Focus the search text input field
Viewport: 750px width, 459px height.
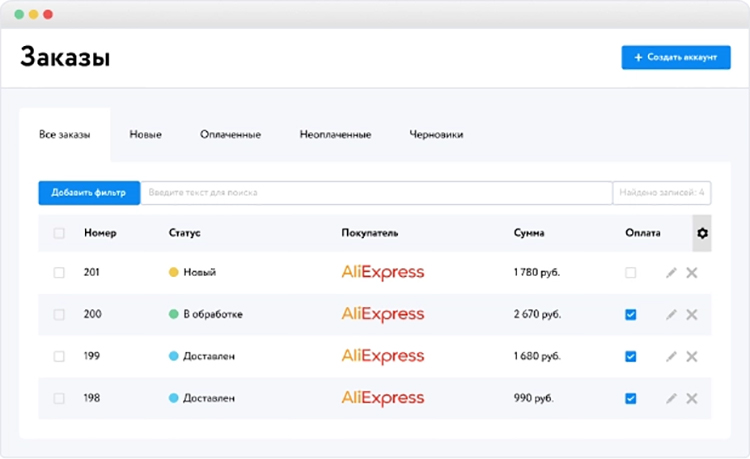375,192
